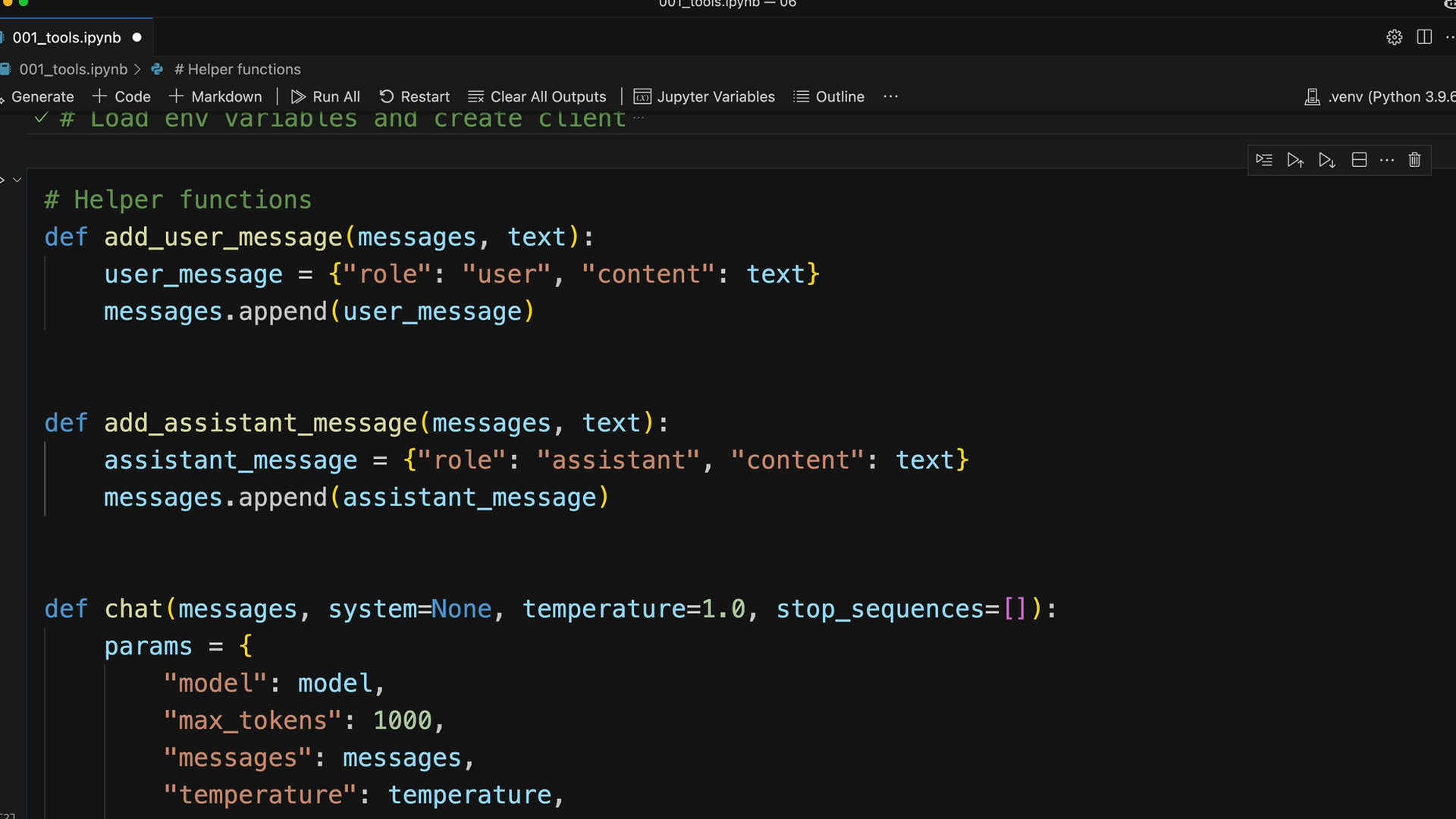1456x819 pixels.
Task: Open the settings gear in tab bar
Action: [1394, 37]
